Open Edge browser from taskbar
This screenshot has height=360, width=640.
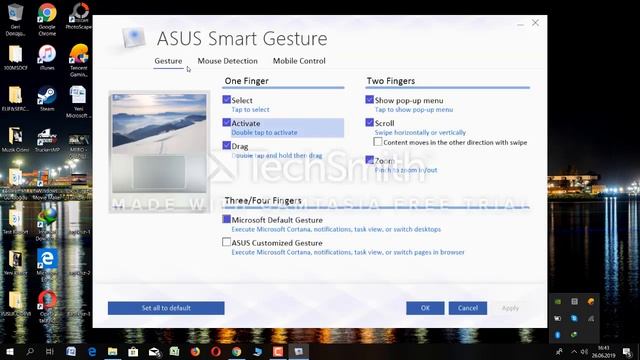pyautogui.click(x=92, y=351)
